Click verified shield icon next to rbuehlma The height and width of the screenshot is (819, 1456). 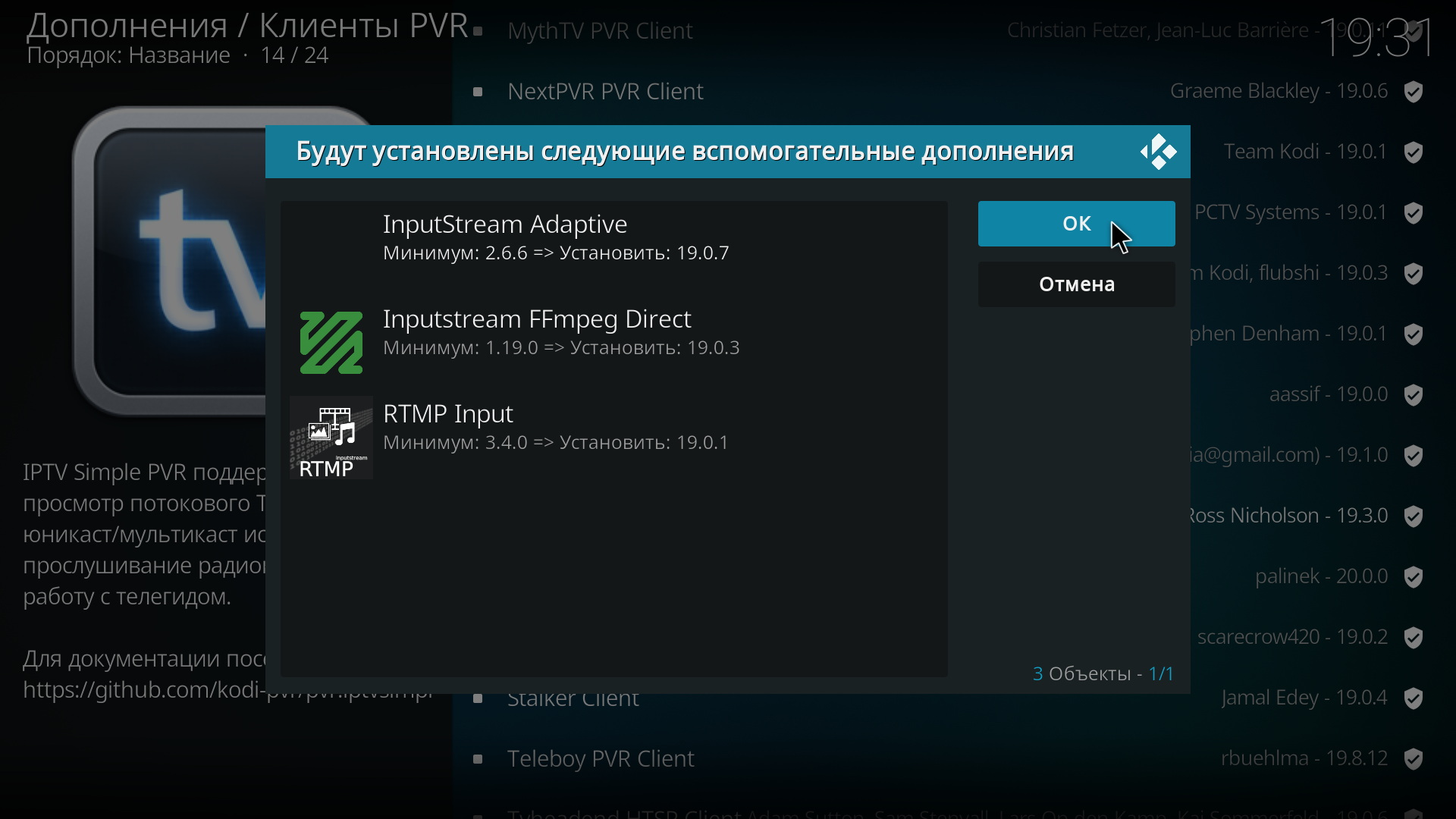tap(1413, 759)
